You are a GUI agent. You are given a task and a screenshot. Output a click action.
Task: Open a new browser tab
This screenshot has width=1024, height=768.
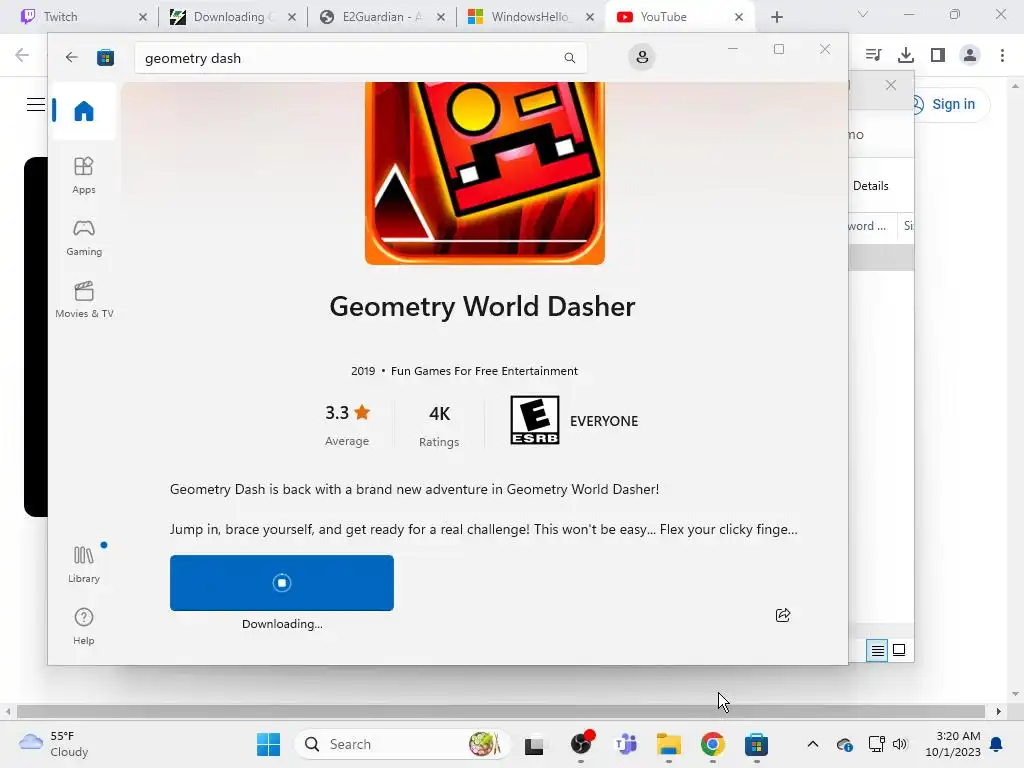[x=776, y=17]
